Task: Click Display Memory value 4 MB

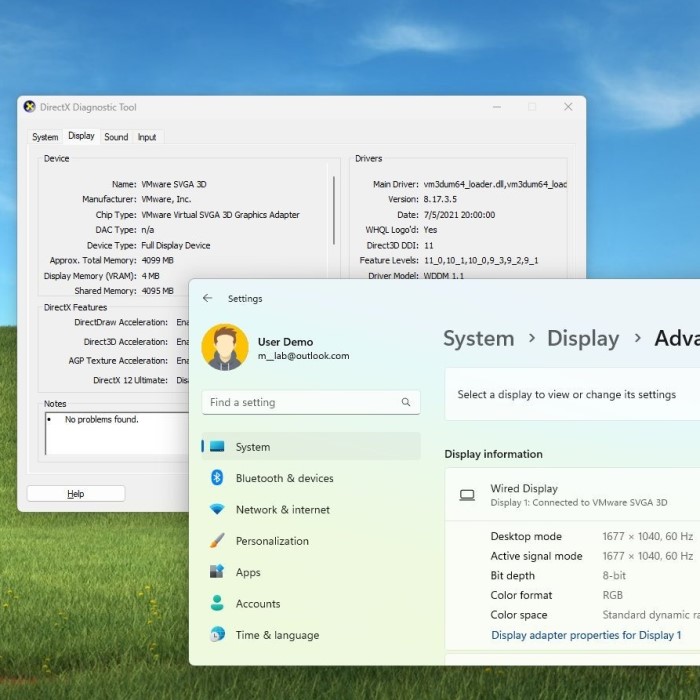Action: 150,276
